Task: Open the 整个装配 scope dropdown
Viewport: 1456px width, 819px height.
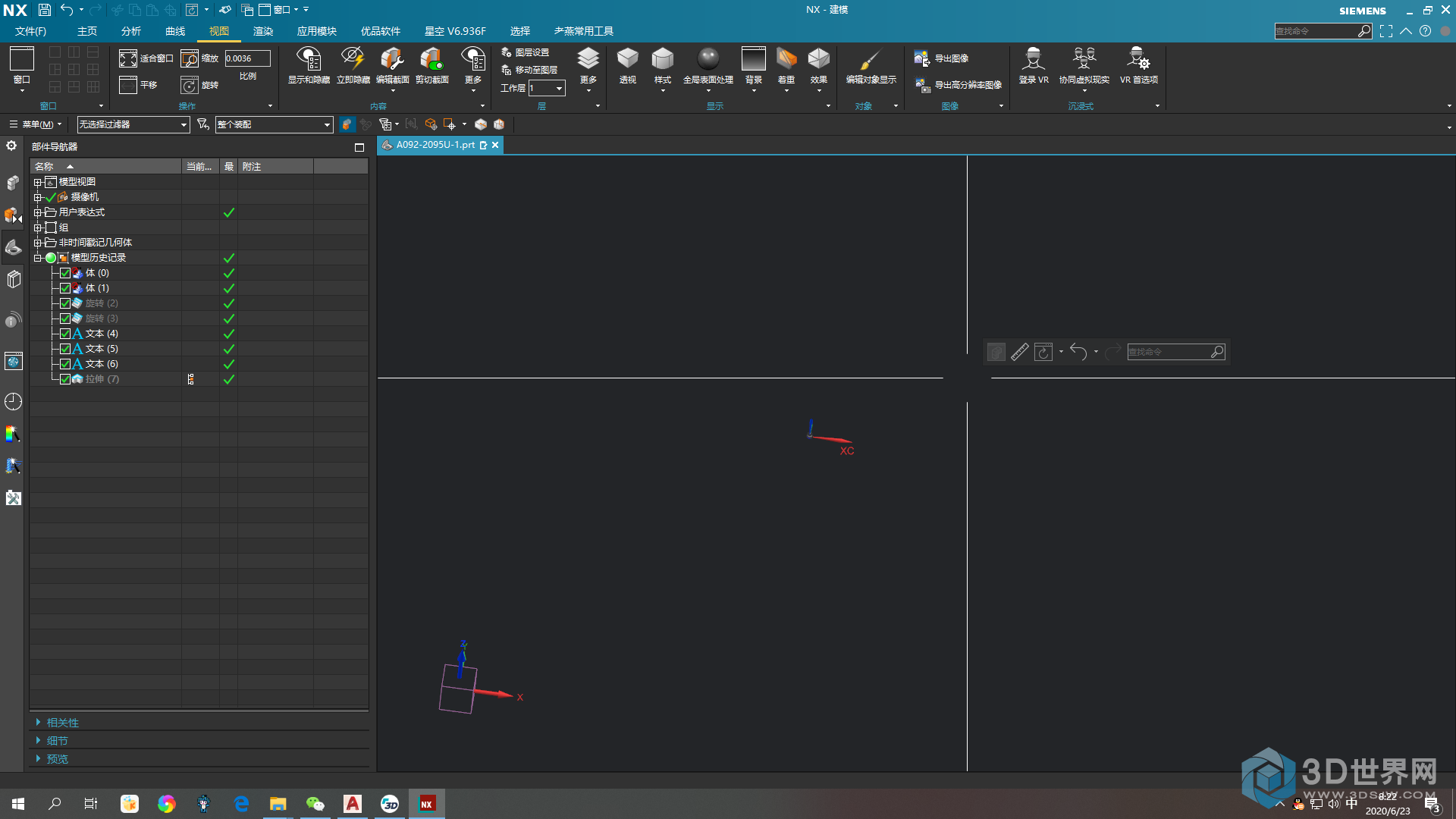Action: (x=274, y=124)
